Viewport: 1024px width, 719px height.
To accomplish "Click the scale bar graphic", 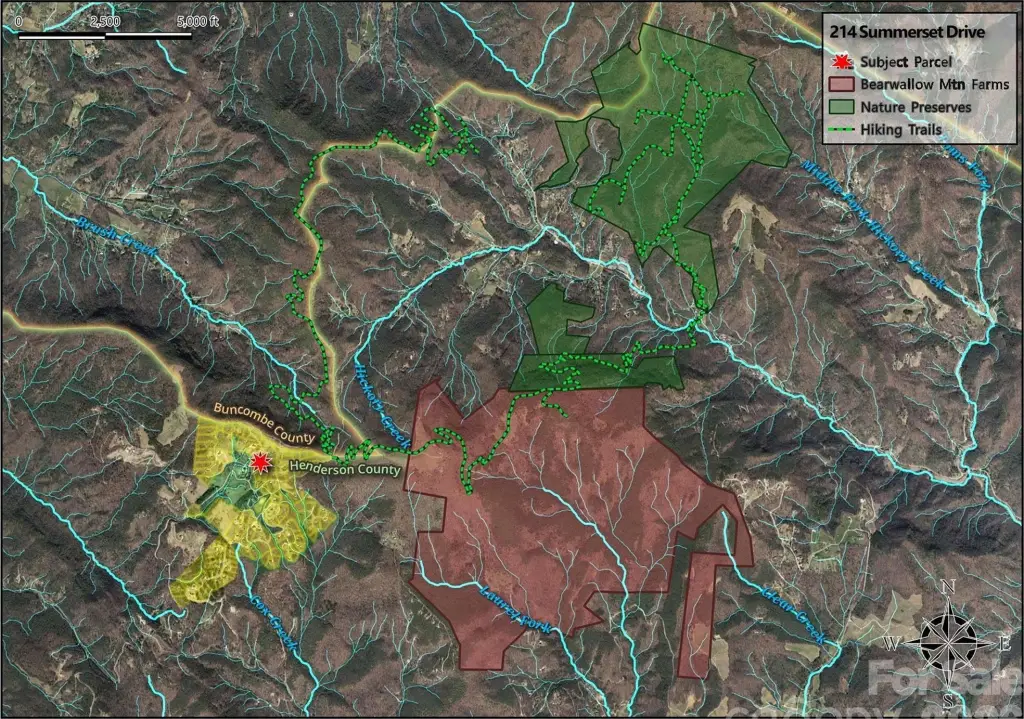I will (x=105, y=36).
